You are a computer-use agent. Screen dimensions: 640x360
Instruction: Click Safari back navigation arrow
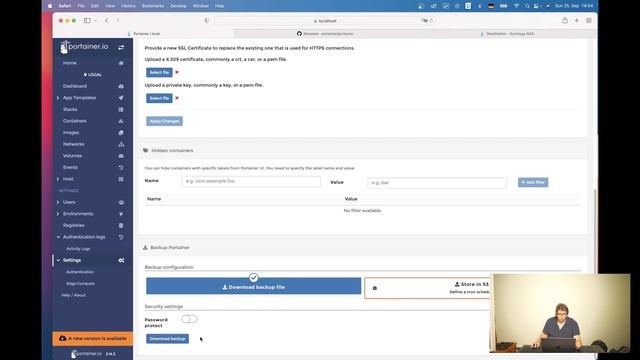pyautogui.click(x=107, y=20)
